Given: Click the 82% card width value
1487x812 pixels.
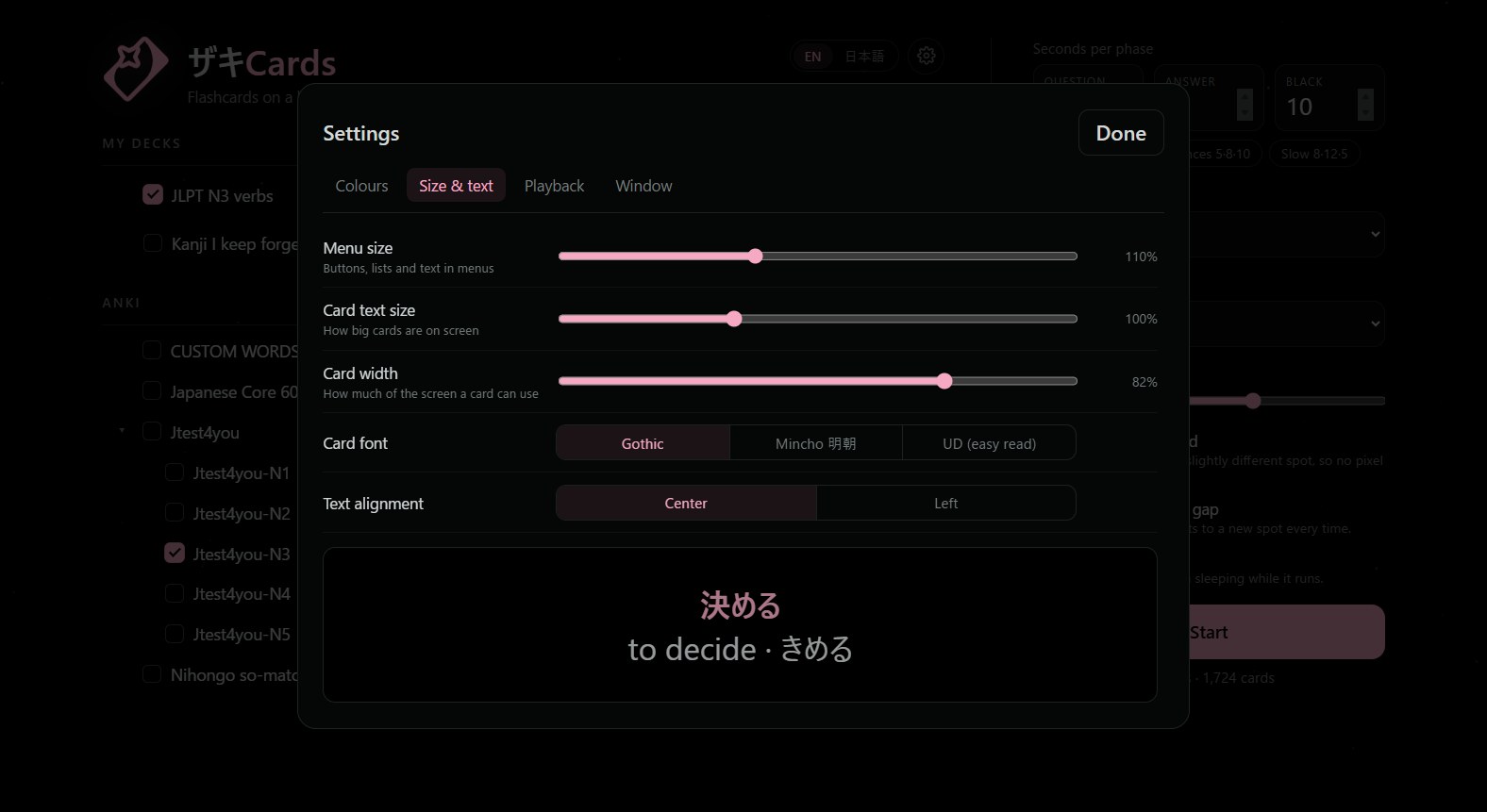Looking at the screenshot, I should coord(1144,382).
